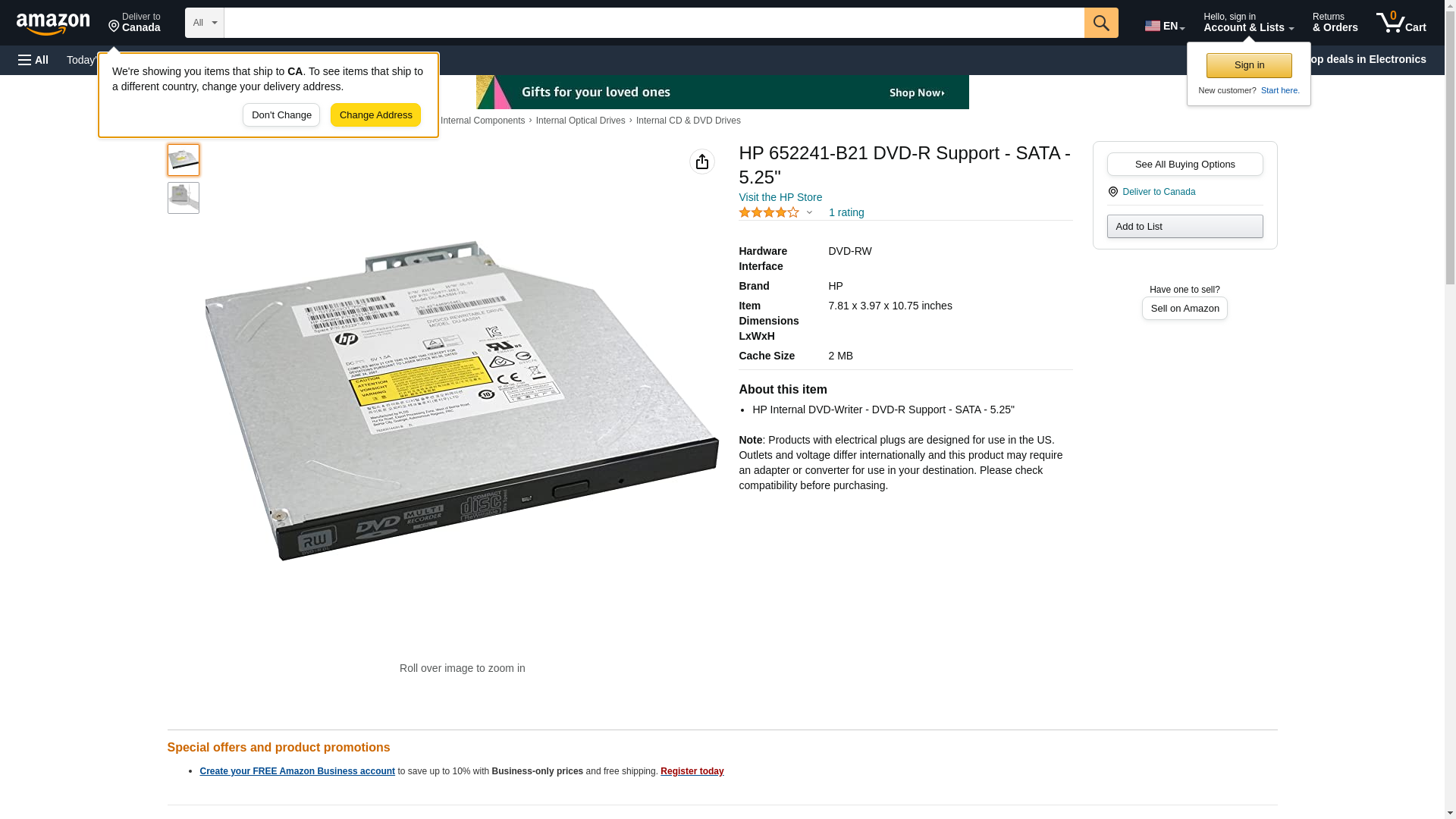Expand the search category All dropdown
The image size is (1456, 819).
point(204,23)
